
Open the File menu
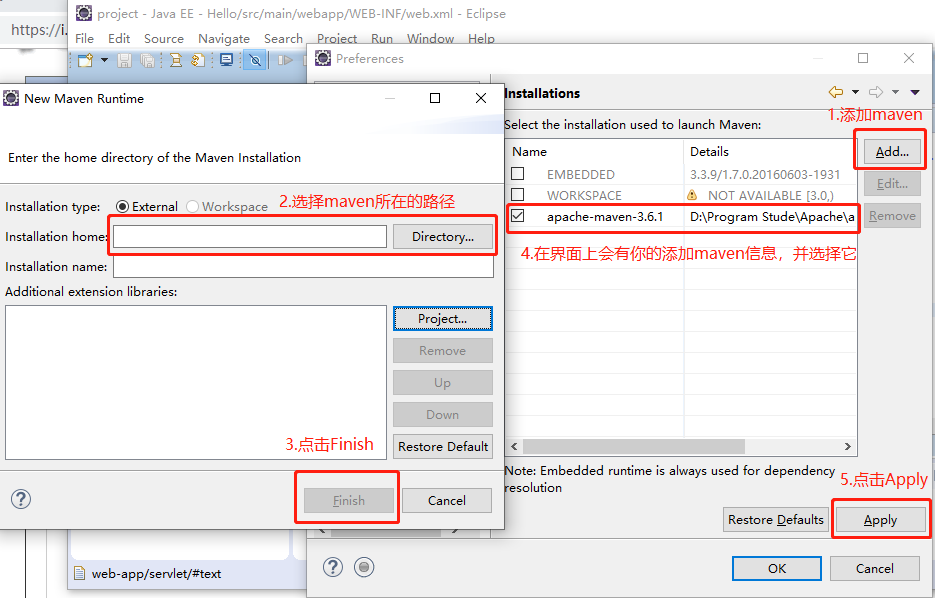pos(84,39)
